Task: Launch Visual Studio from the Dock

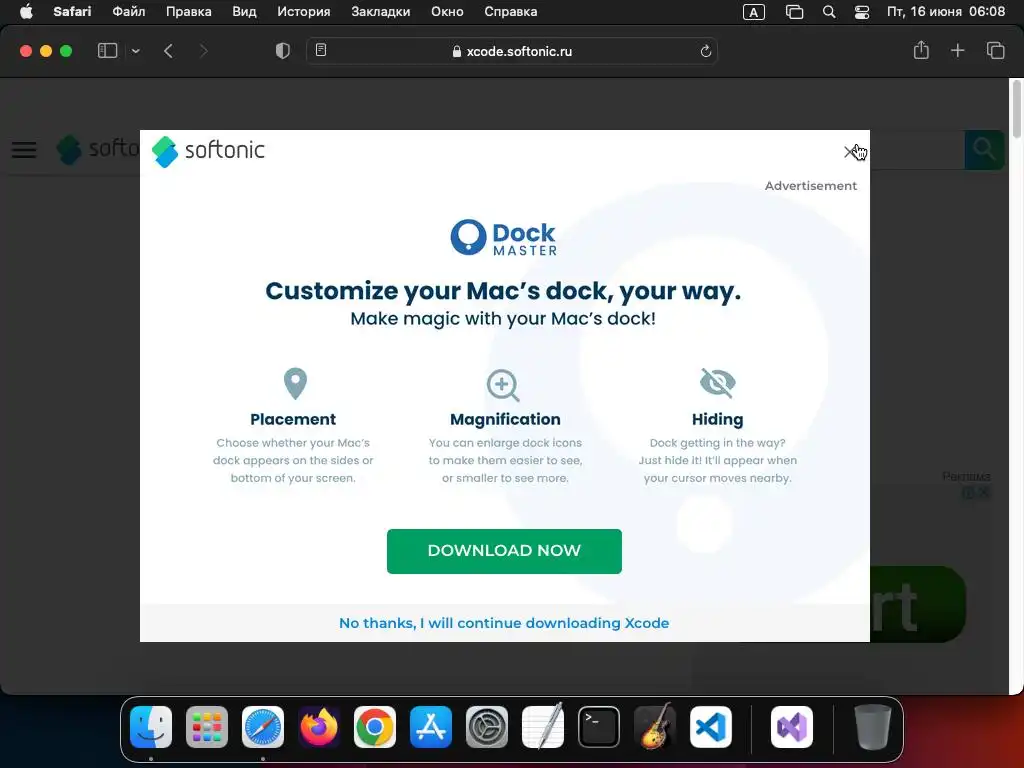Action: [792, 727]
